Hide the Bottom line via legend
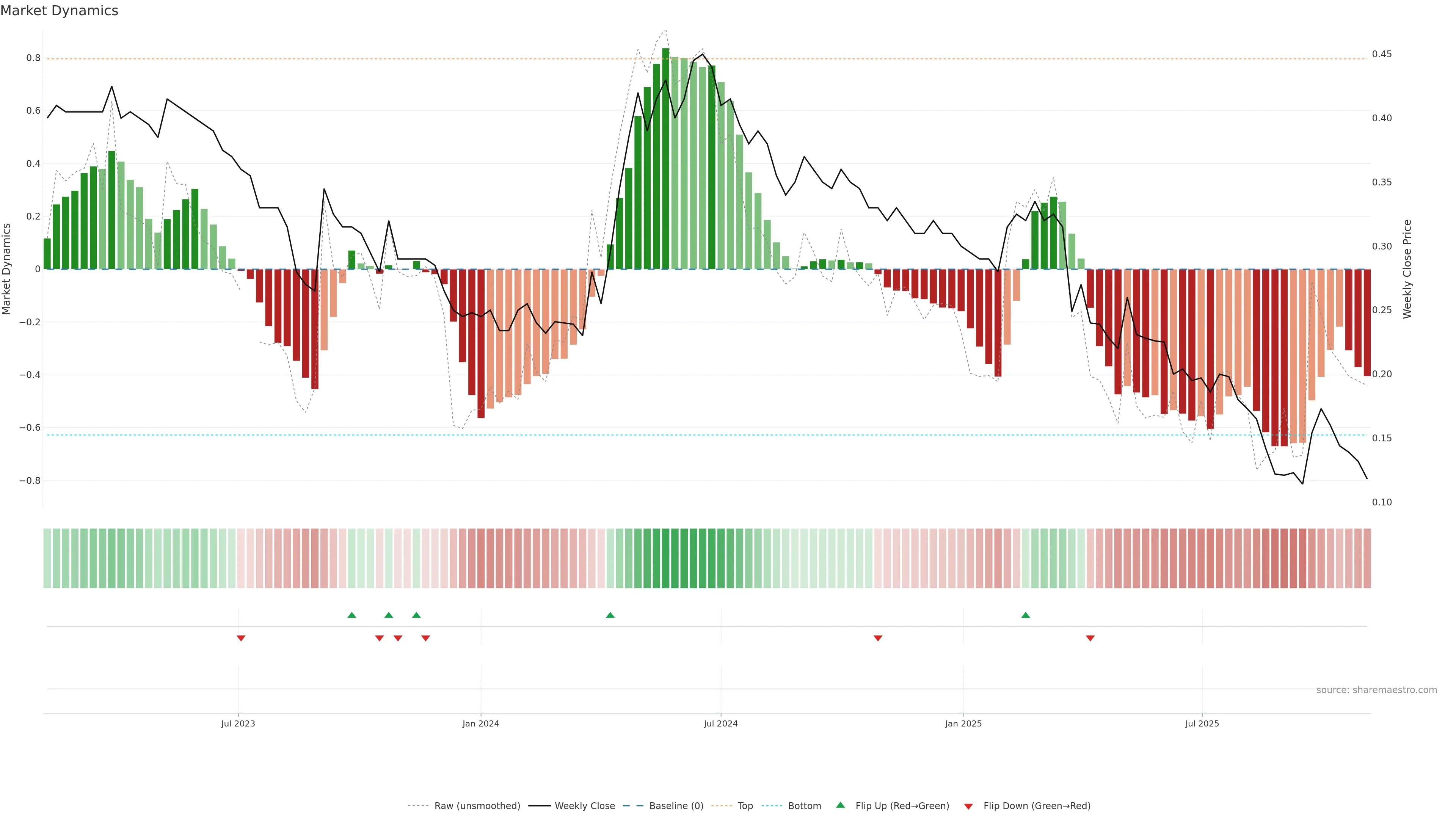The width and height of the screenshot is (1456, 819). pos(804,806)
